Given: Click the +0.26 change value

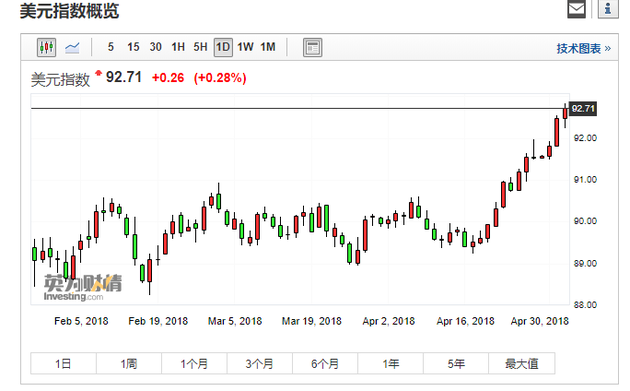Looking at the screenshot, I should pos(168,78).
